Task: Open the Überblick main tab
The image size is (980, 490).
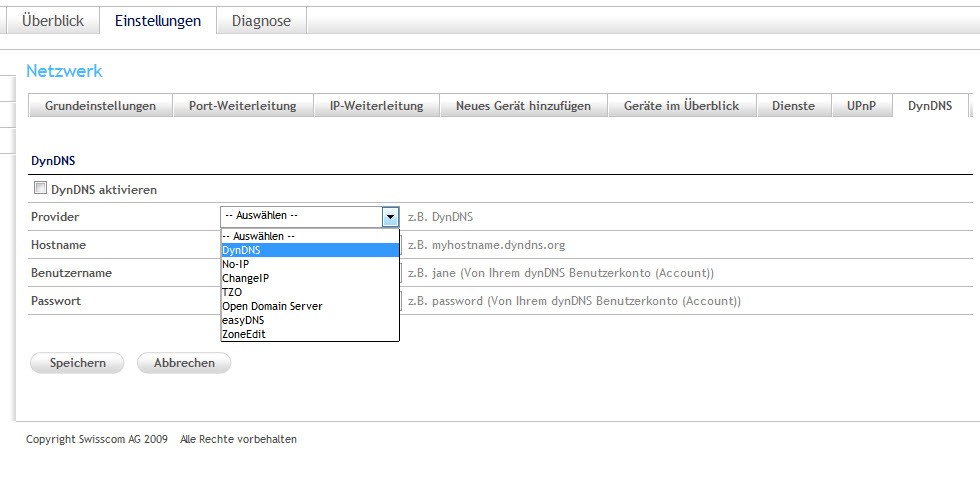Action: (53, 21)
